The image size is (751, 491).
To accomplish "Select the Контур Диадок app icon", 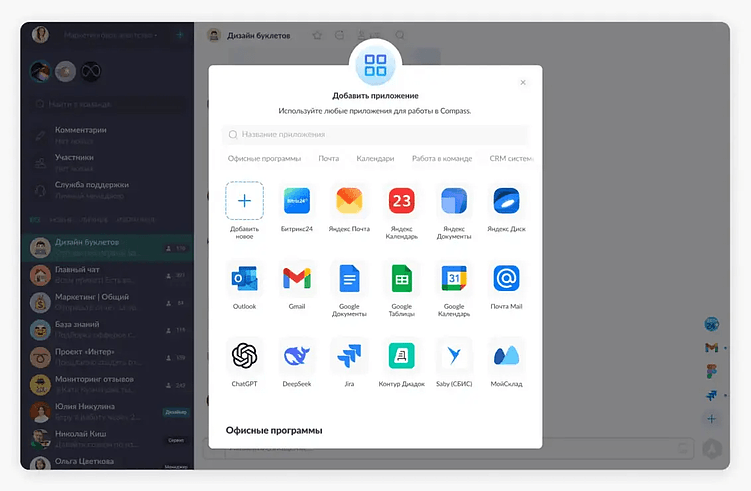I will point(401,356).
